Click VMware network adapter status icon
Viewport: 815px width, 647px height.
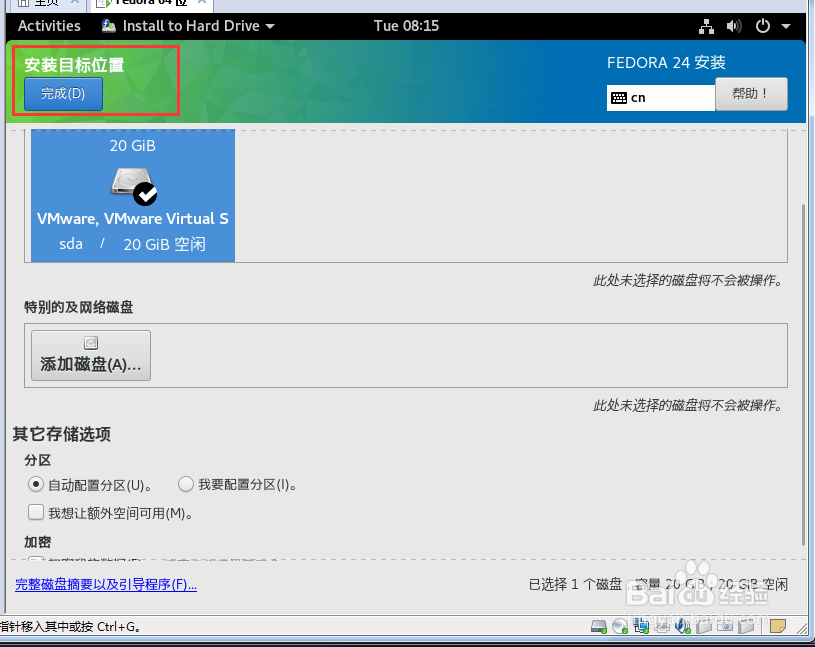point(641,626)
